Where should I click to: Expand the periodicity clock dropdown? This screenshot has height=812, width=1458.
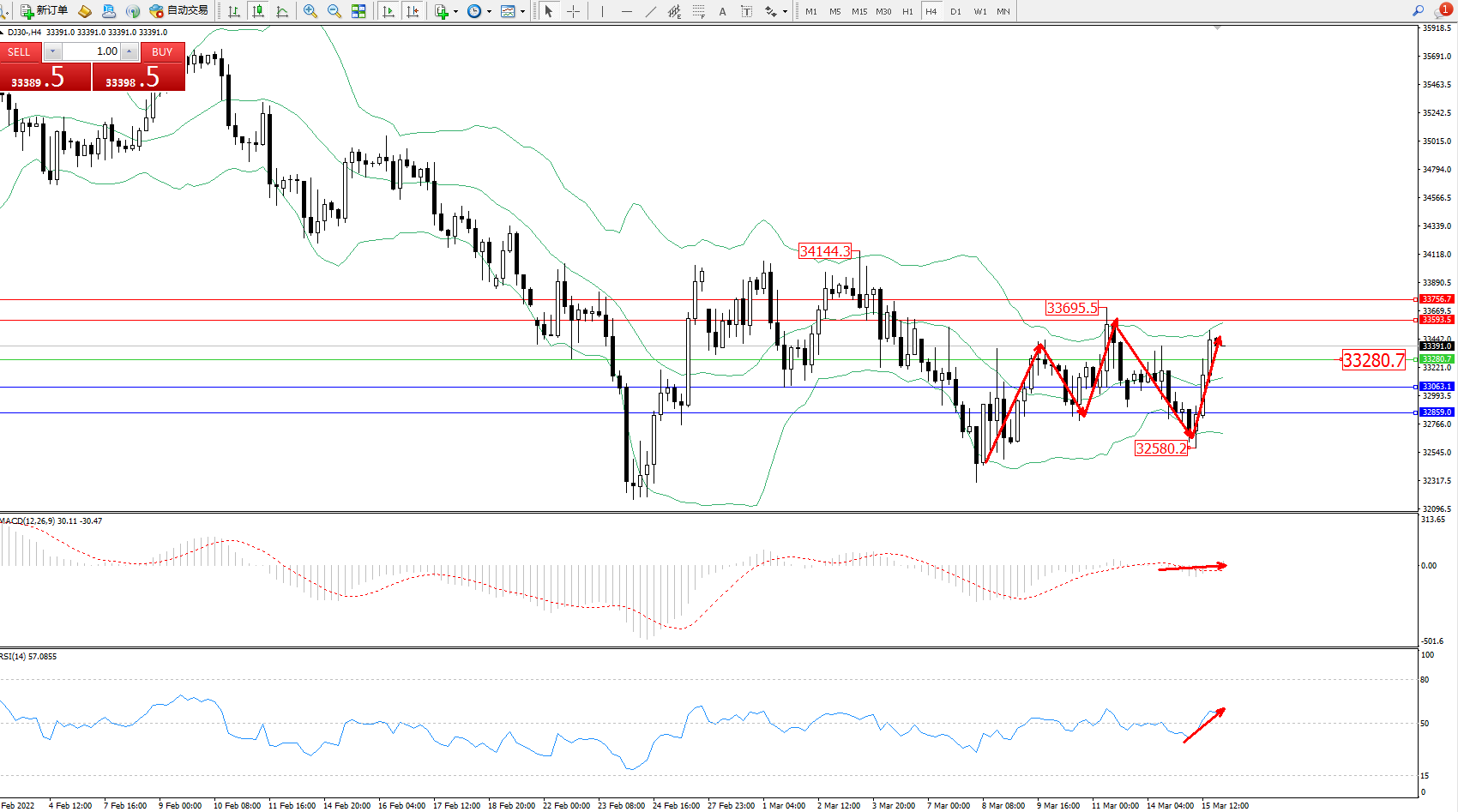(489, 11)
